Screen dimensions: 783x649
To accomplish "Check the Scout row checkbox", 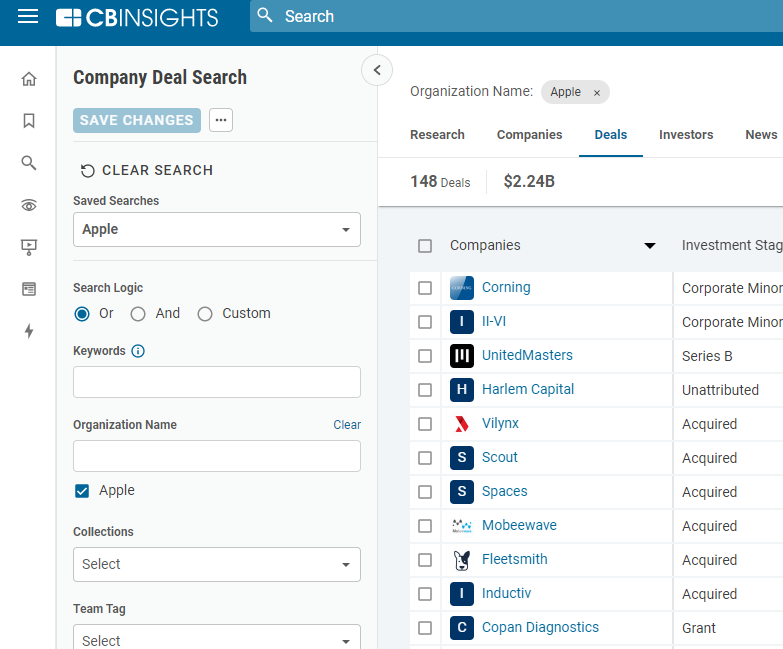I will tap(425, 458).
